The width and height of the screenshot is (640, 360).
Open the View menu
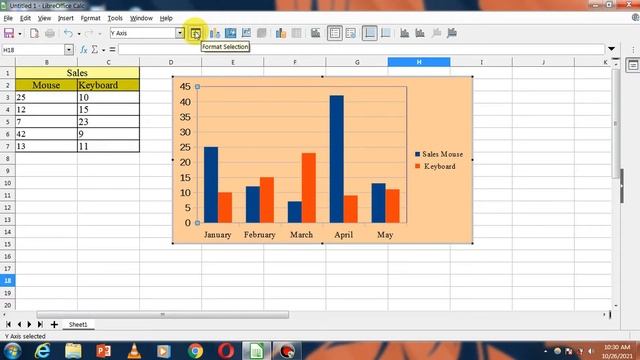44,18
